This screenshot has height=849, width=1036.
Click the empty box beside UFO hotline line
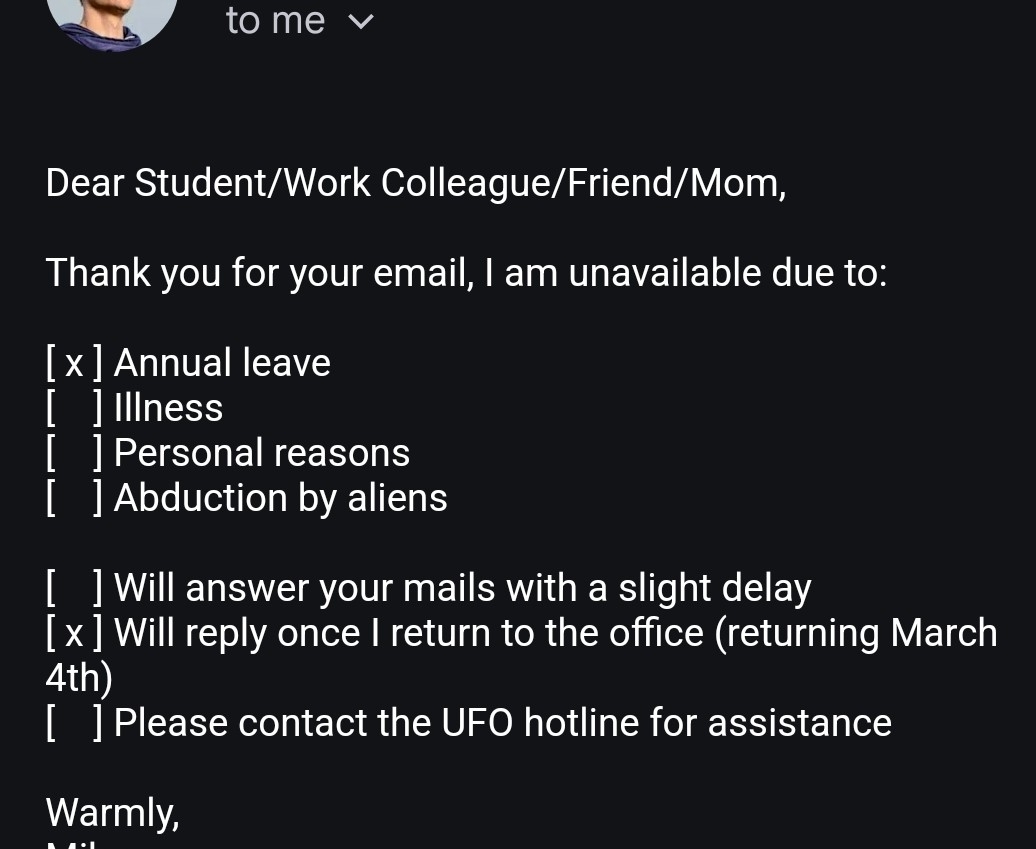point(74,723)
